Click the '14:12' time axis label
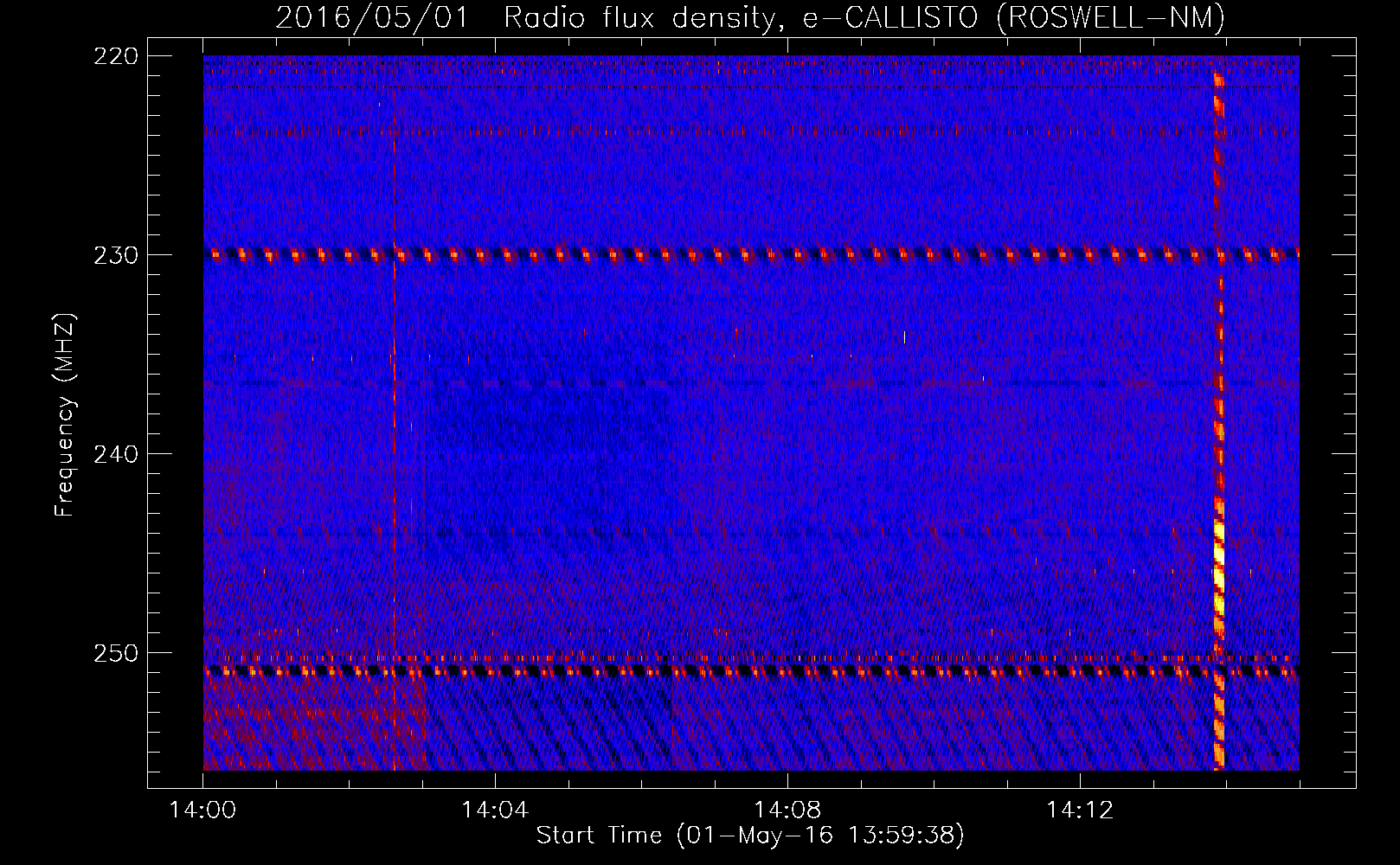Image resolution: width=1400 pixels, height=865 pixels. point(1080,811)
